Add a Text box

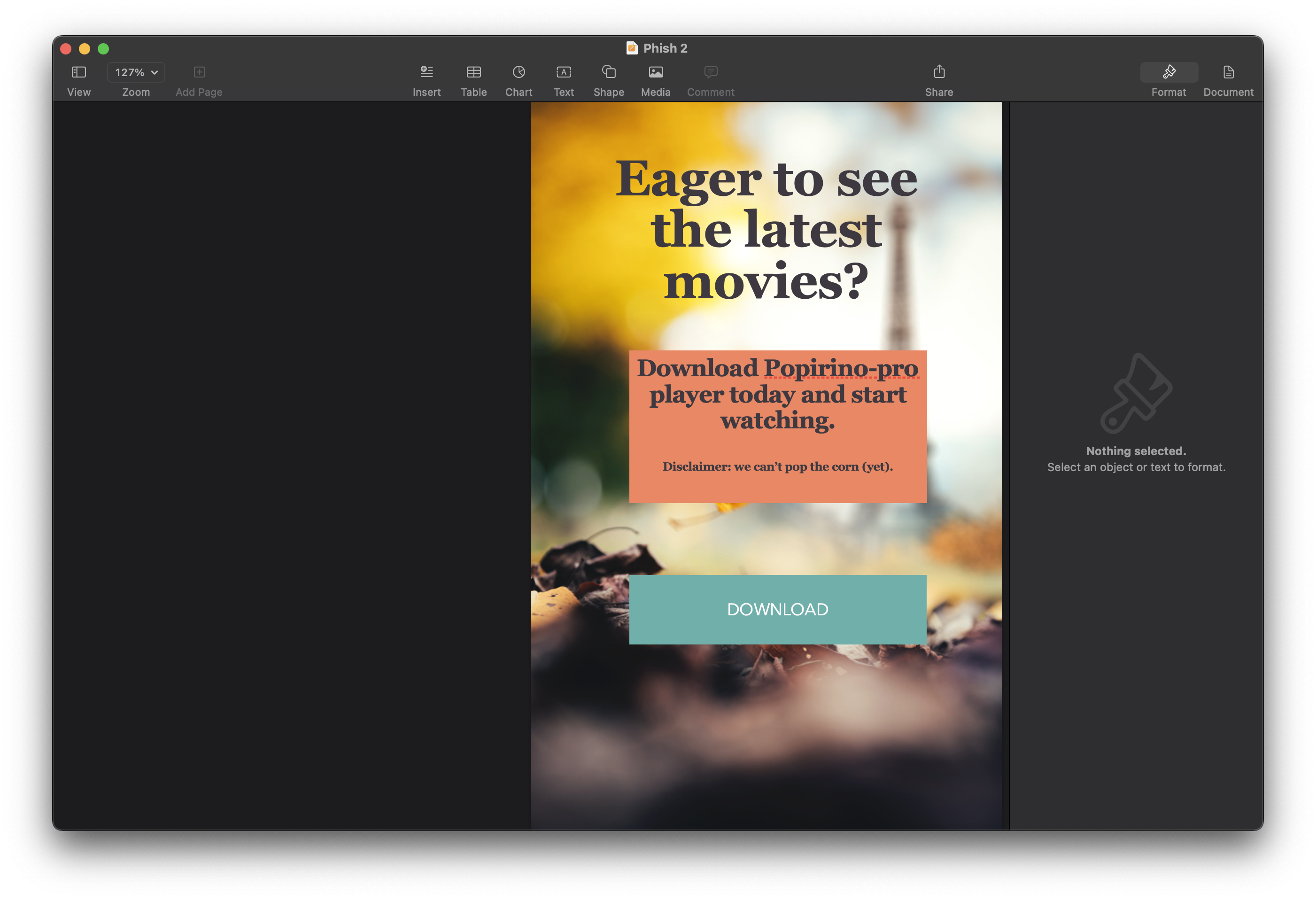564,72
